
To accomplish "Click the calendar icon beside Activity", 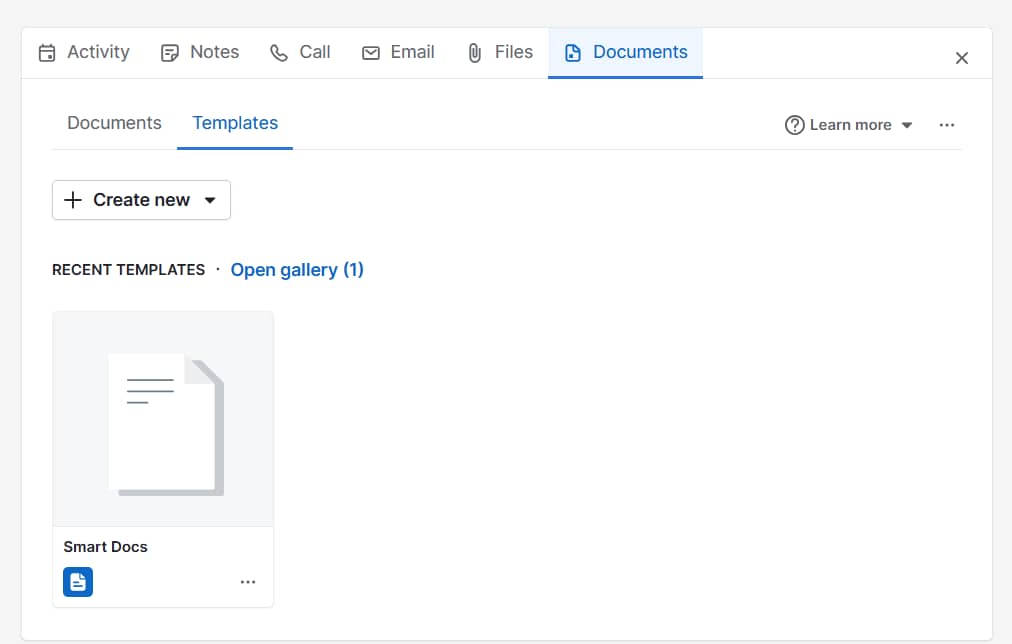I will coord(47,53).
